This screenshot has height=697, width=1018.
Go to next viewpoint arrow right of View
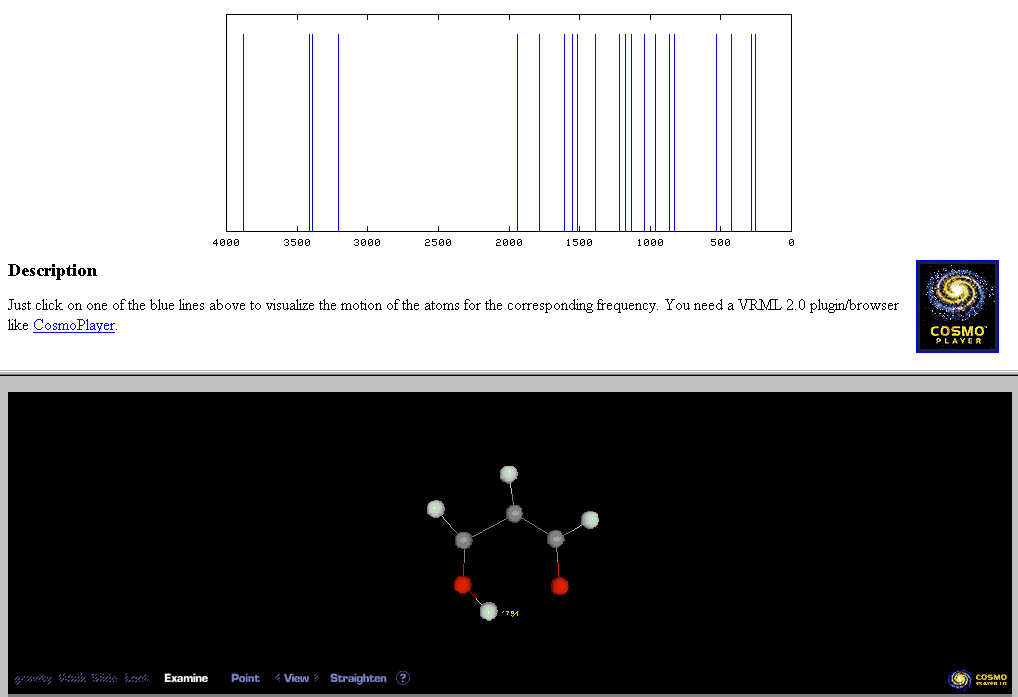click(x=316, y=678)
